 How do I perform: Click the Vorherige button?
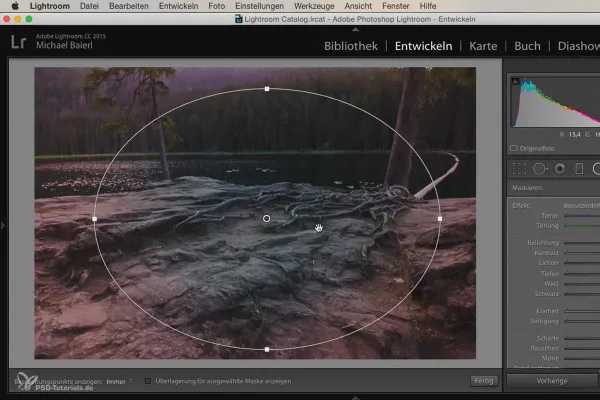552,381
